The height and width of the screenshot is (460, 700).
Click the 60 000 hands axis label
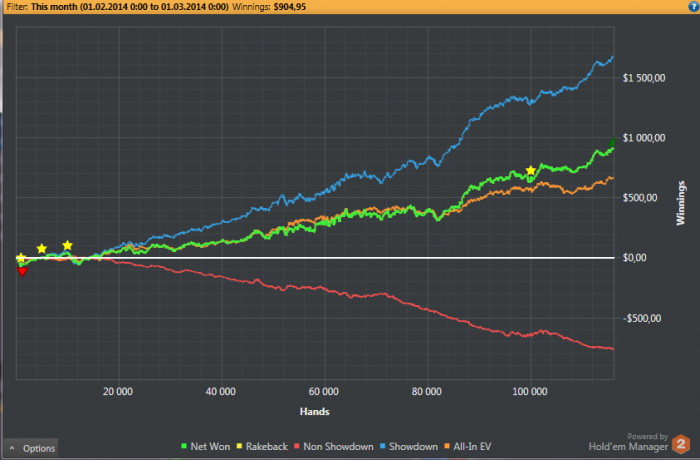click(324, 392)
